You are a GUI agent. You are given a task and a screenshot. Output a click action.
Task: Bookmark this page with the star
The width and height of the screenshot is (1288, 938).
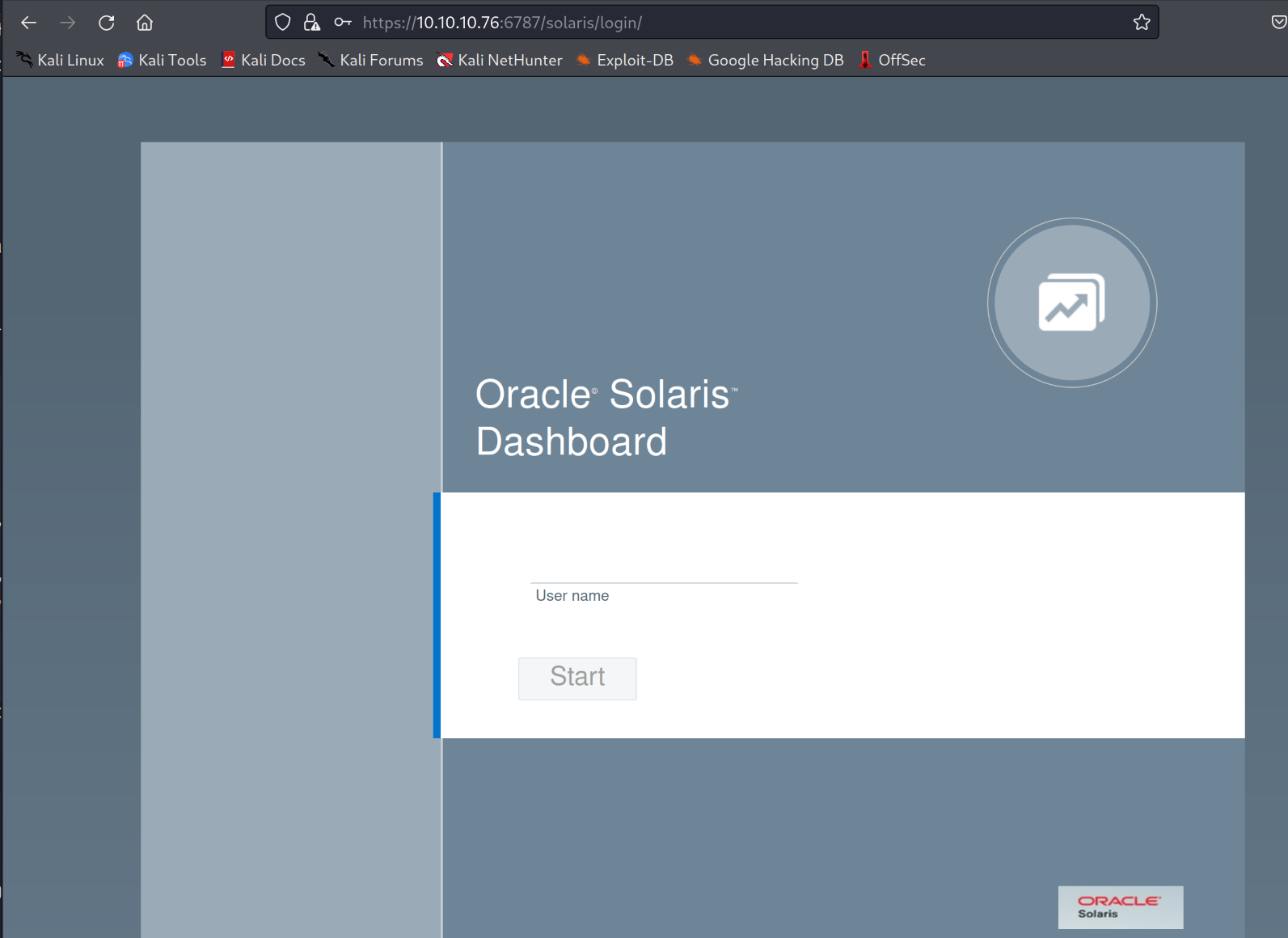[1141, 23]
